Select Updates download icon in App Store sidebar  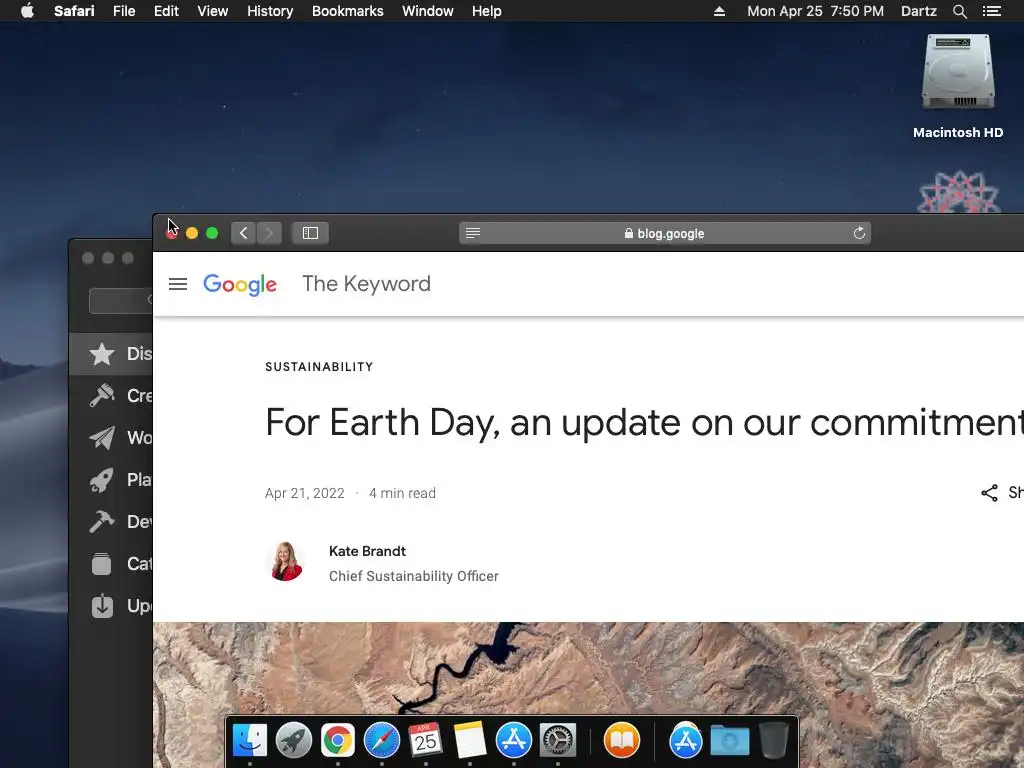point(102,606)
